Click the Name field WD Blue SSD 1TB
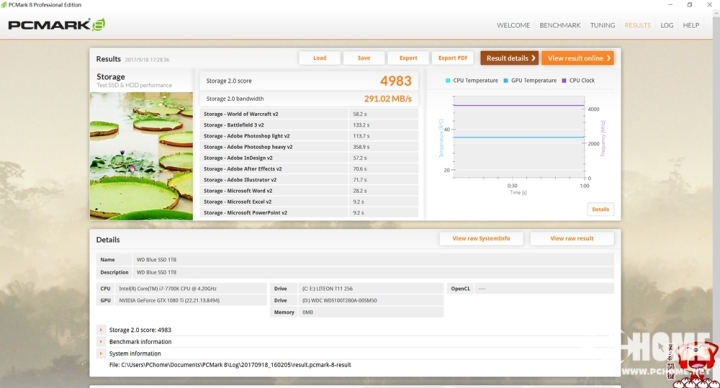 coord(373,259)
